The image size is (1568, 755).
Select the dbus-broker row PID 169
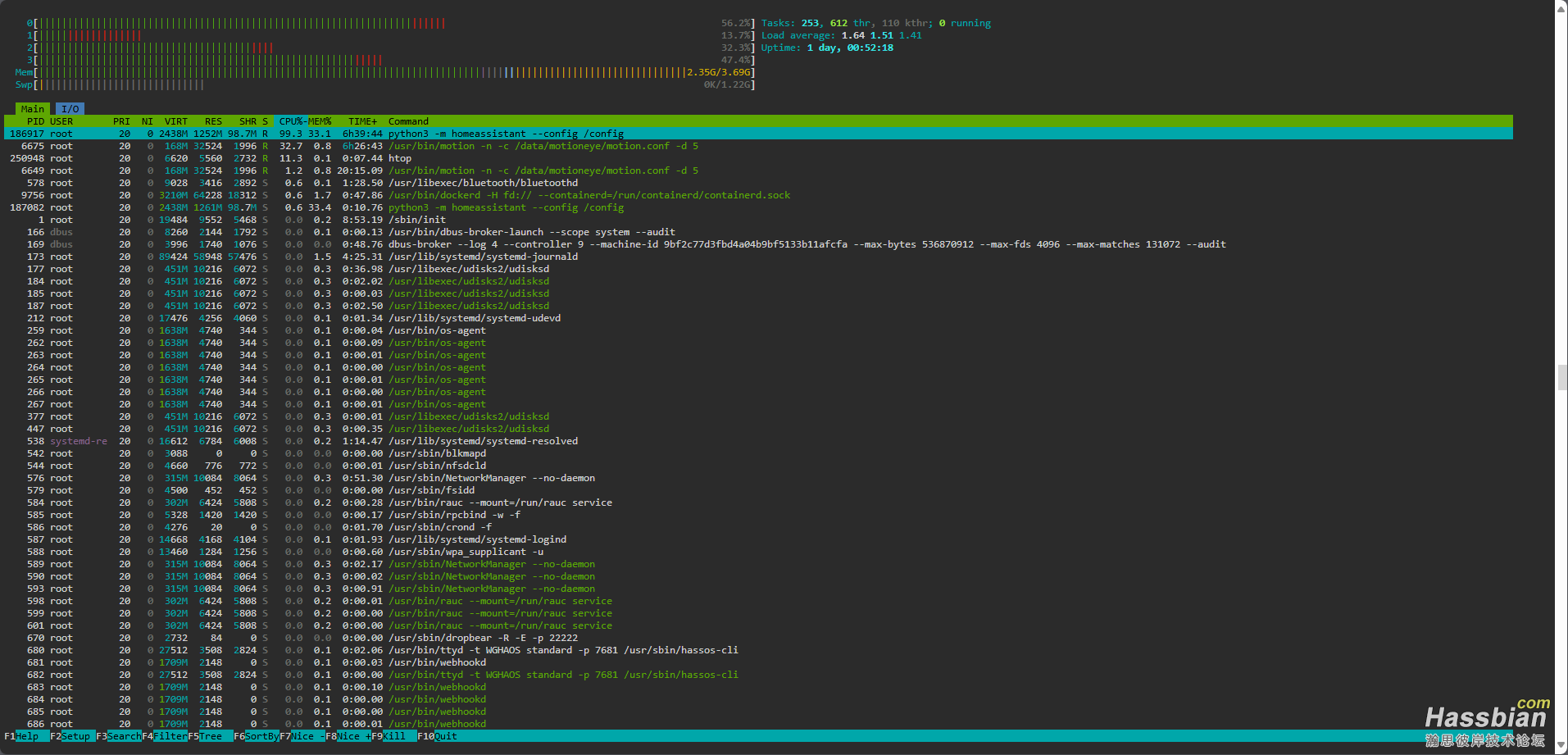pyautogui.click(x=758, y=244)
